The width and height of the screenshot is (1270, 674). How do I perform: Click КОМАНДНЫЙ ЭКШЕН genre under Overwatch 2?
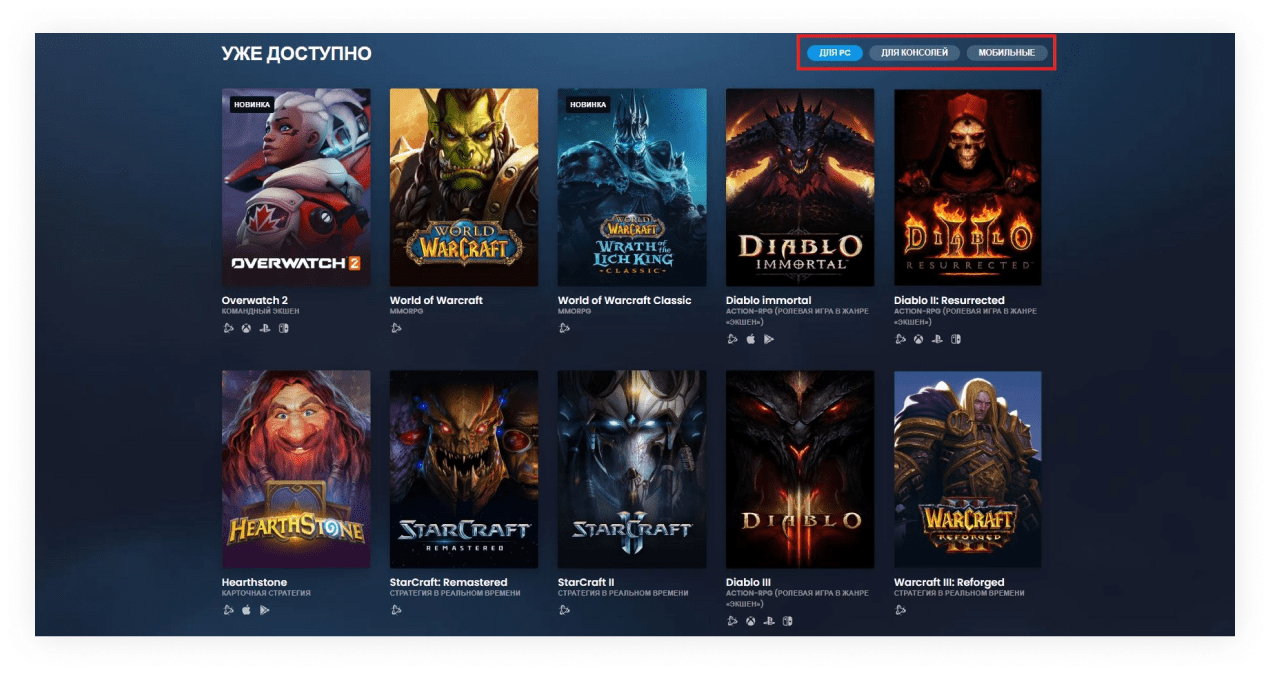[260, 311]
